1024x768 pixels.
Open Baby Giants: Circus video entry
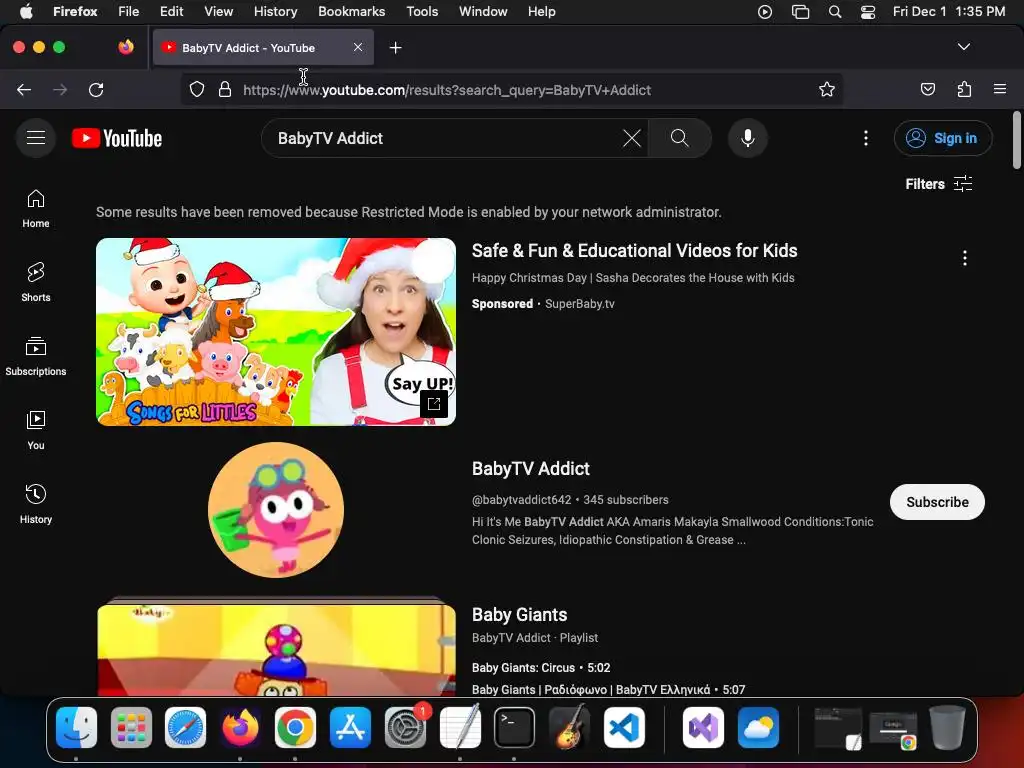pos(541,667)
